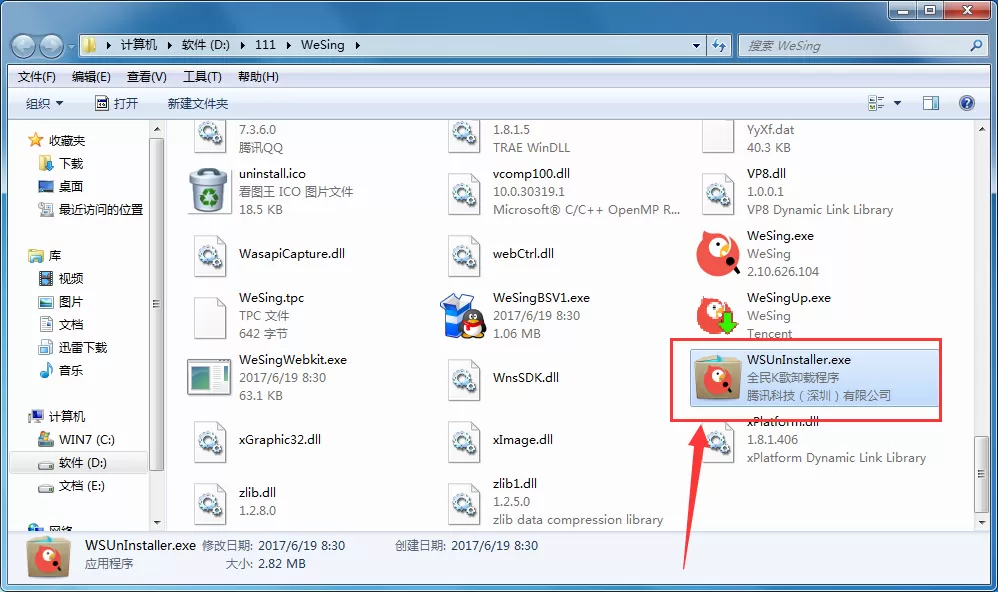The width and height of the screenshot is (998, 592).
Task: Click the file list scrollbar down arrow
Action: pos(981,523)
